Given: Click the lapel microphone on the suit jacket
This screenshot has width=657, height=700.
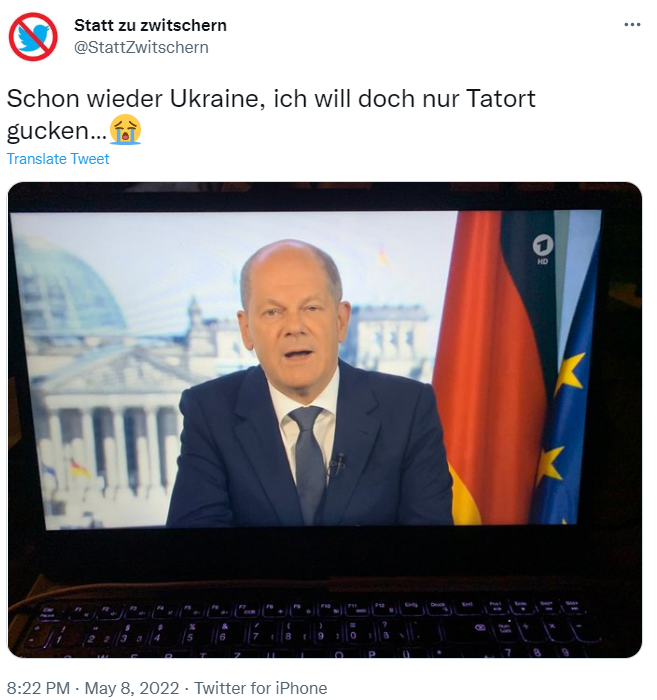Looking at the screenshot, I should click(338, 464).
